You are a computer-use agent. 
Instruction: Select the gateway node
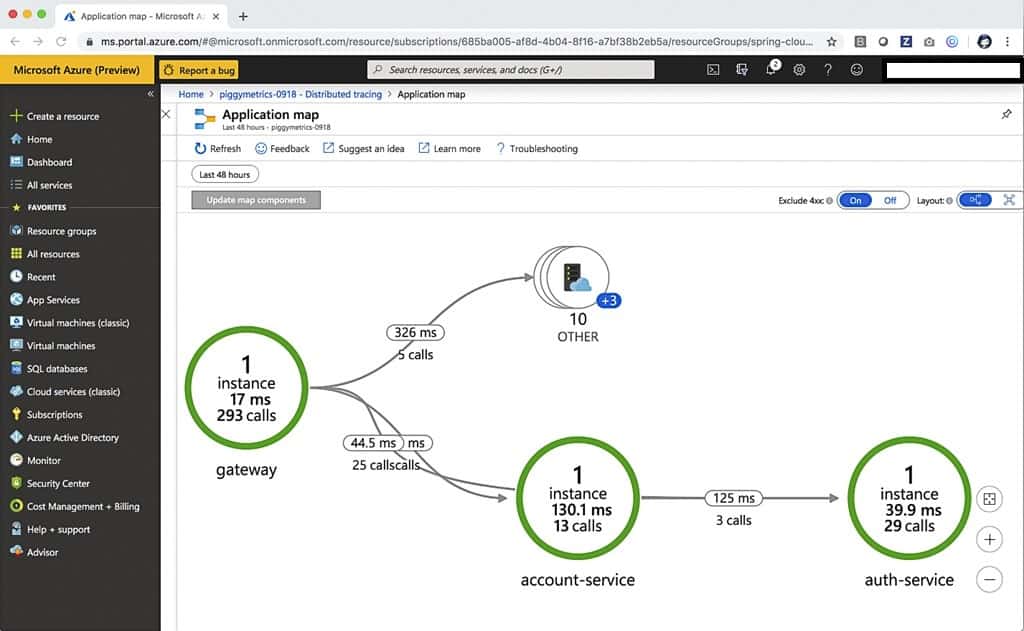(246, 388)
